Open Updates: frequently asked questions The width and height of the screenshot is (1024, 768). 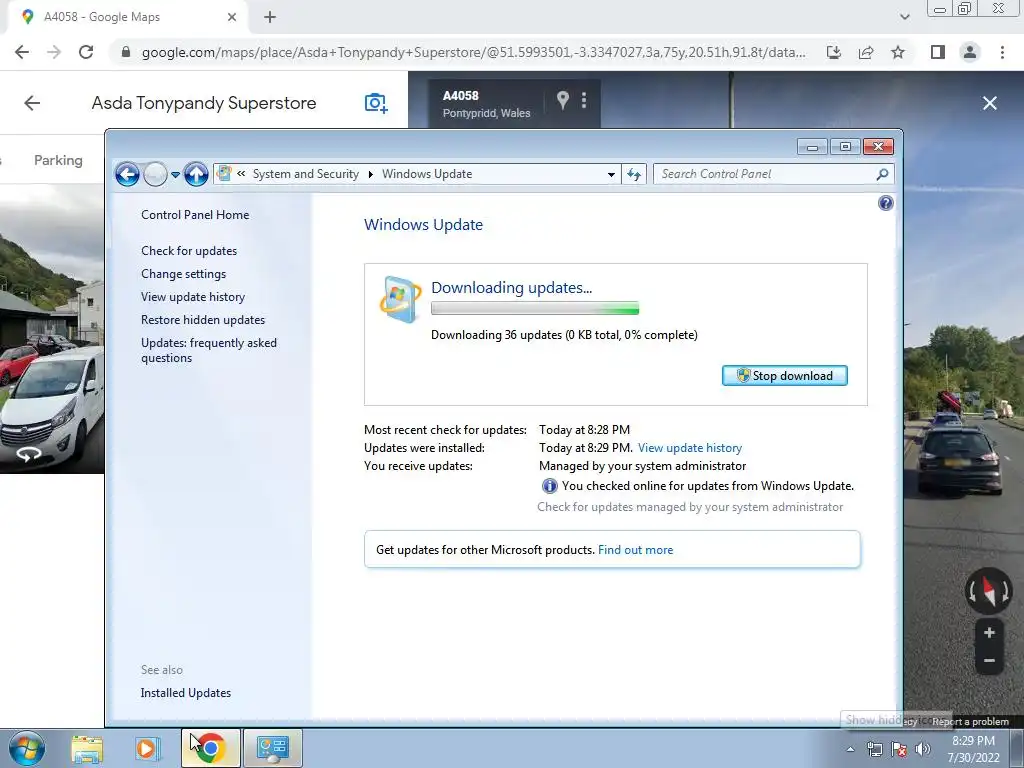209,350
